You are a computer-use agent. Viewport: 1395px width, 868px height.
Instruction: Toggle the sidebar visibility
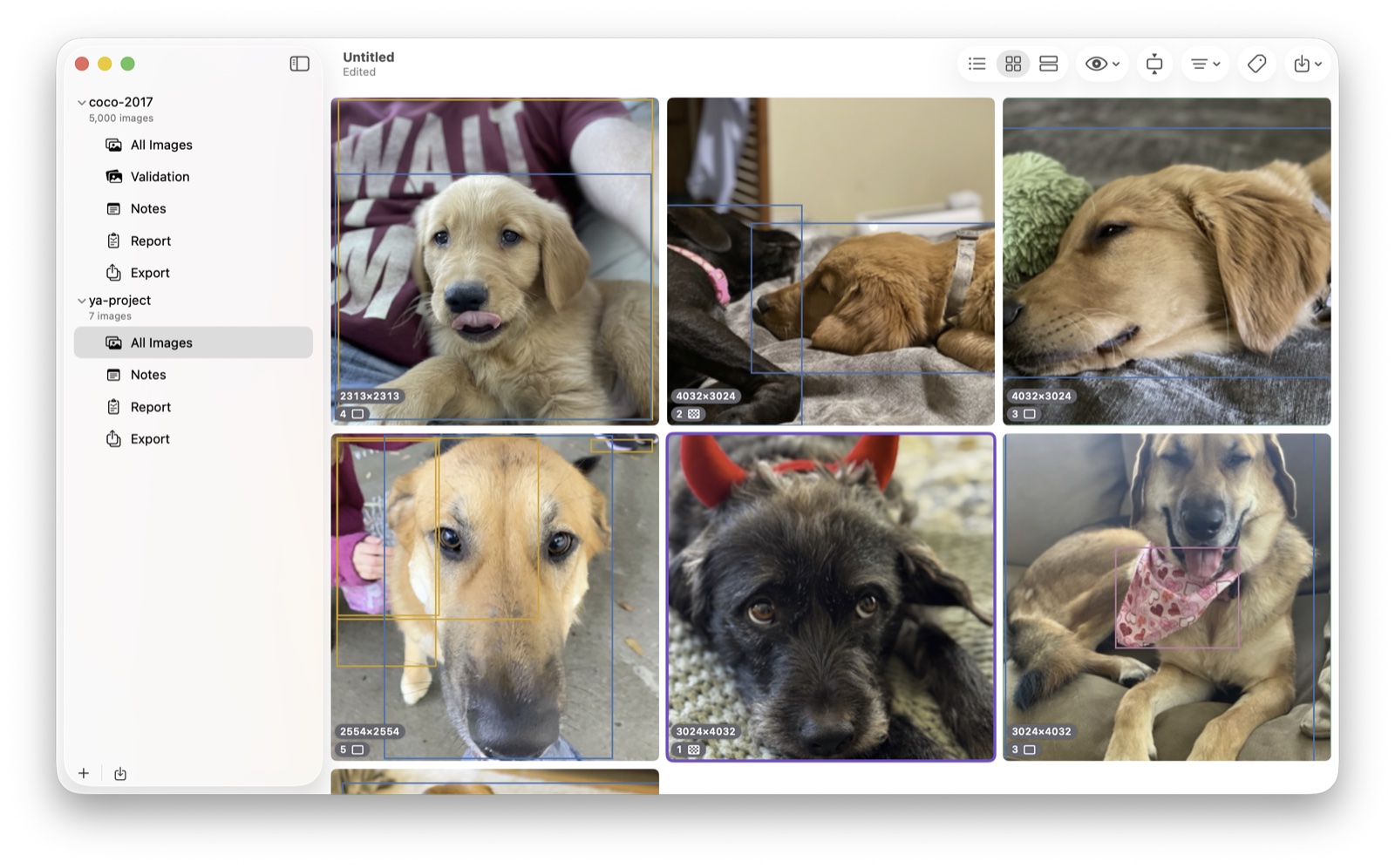point(299,64)
